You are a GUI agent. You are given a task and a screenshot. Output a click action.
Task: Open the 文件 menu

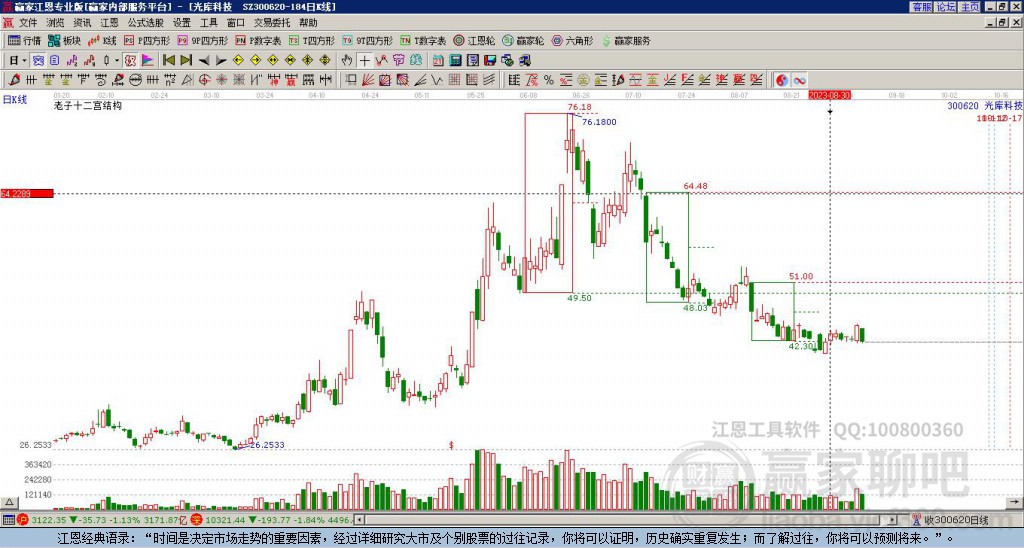[28, 23]
